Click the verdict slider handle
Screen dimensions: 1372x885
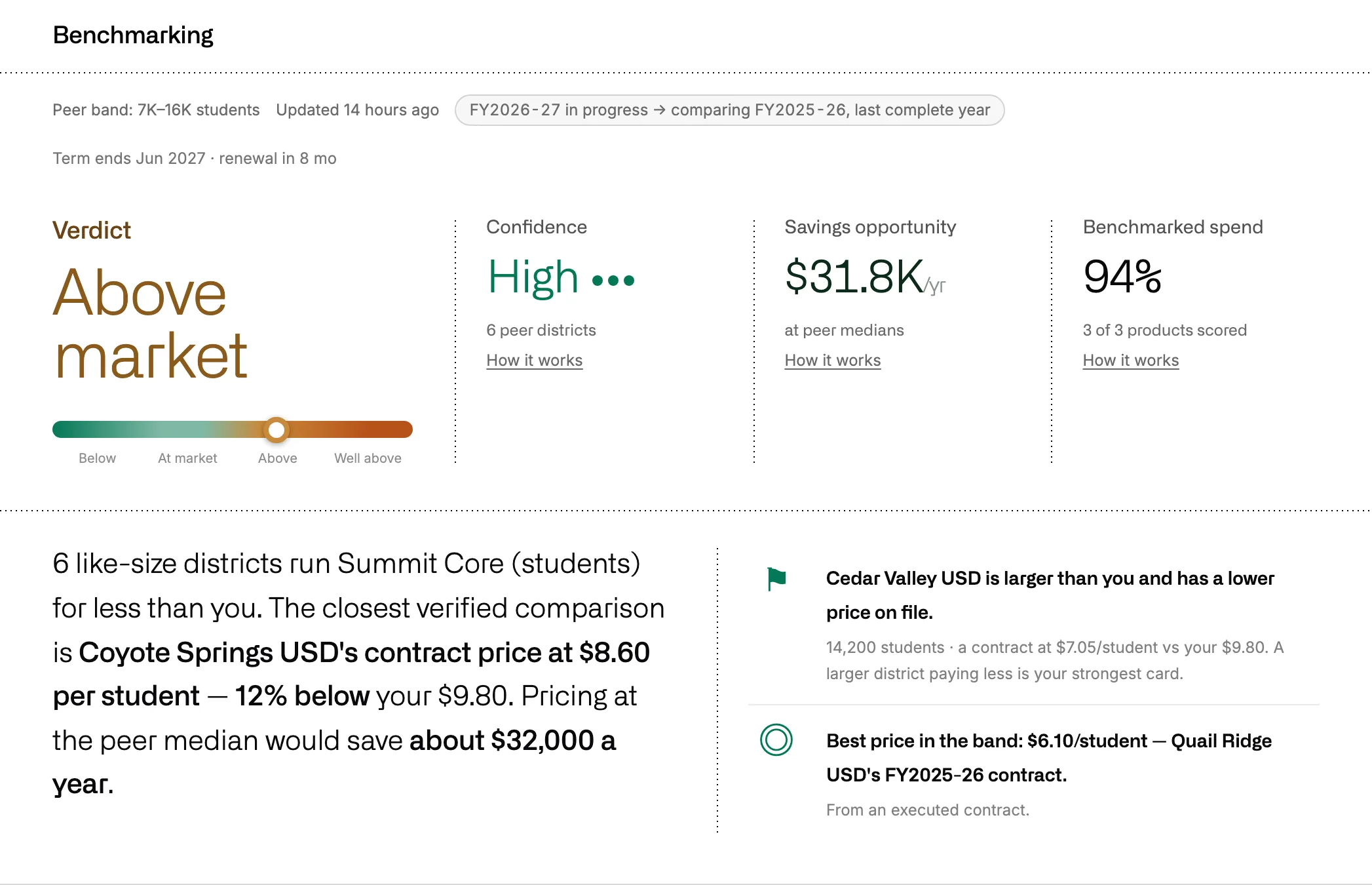[276, 429]
